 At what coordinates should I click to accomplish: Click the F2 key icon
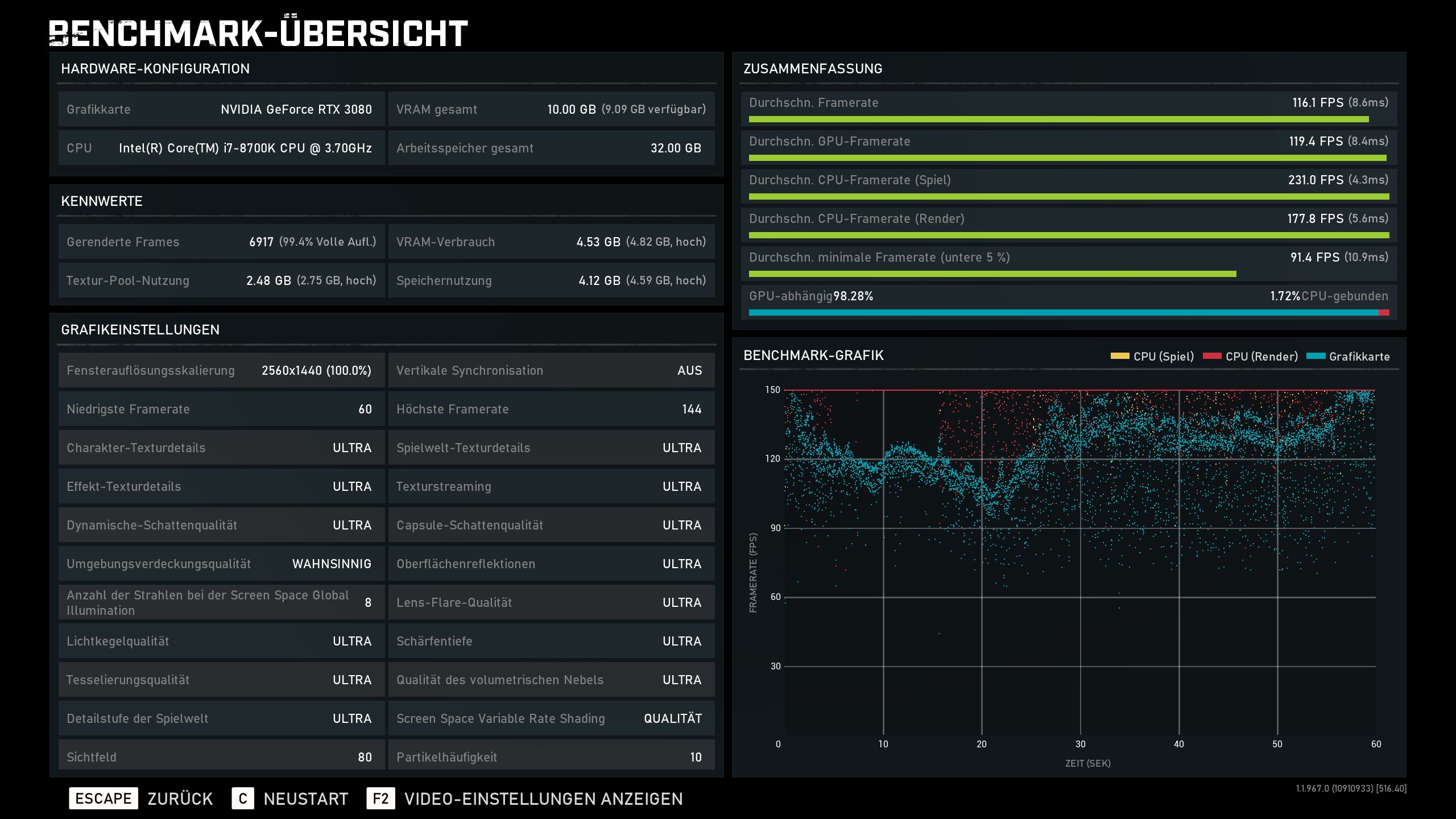point(380,799)
